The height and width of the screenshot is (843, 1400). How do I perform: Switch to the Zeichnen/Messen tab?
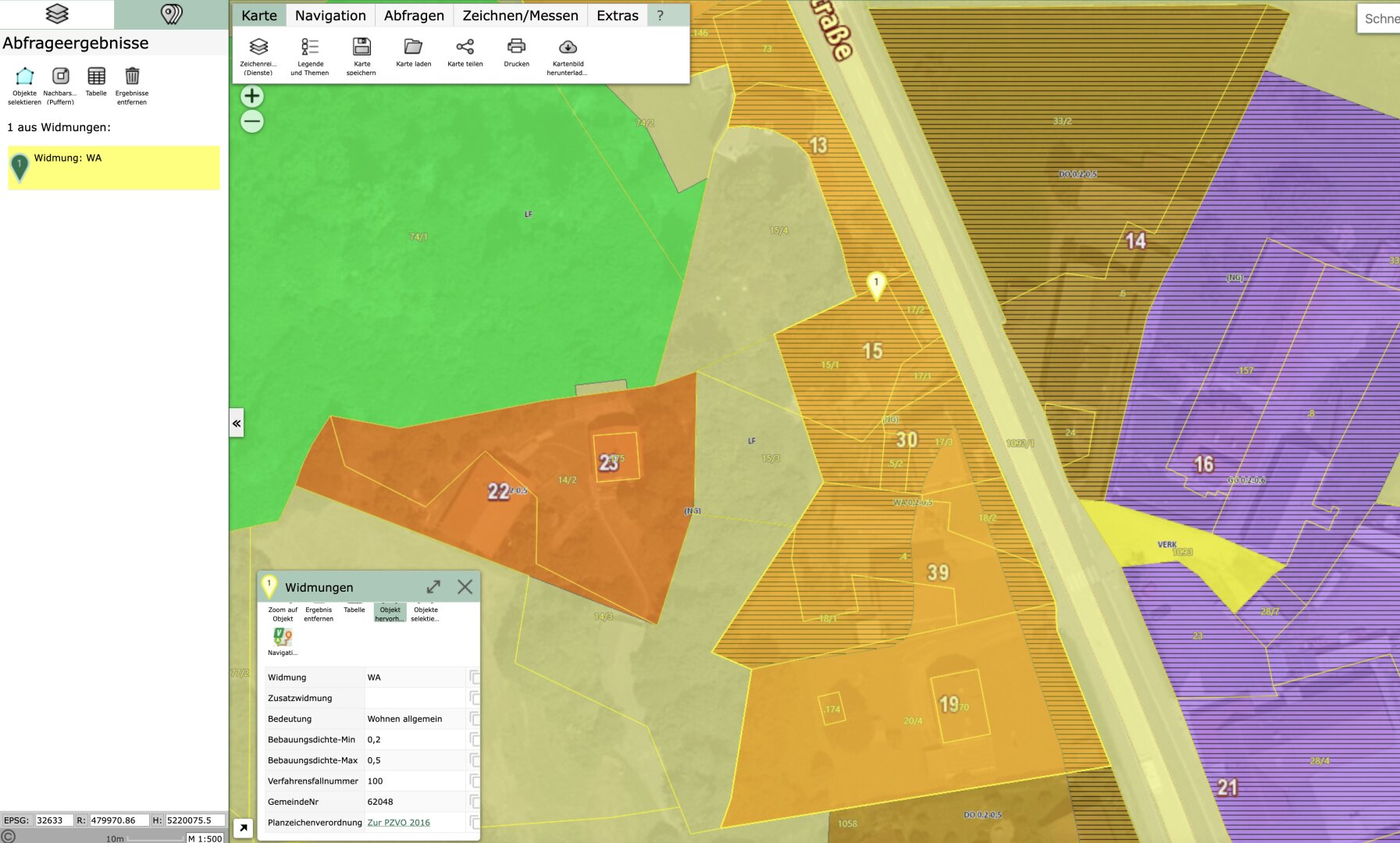520,16
